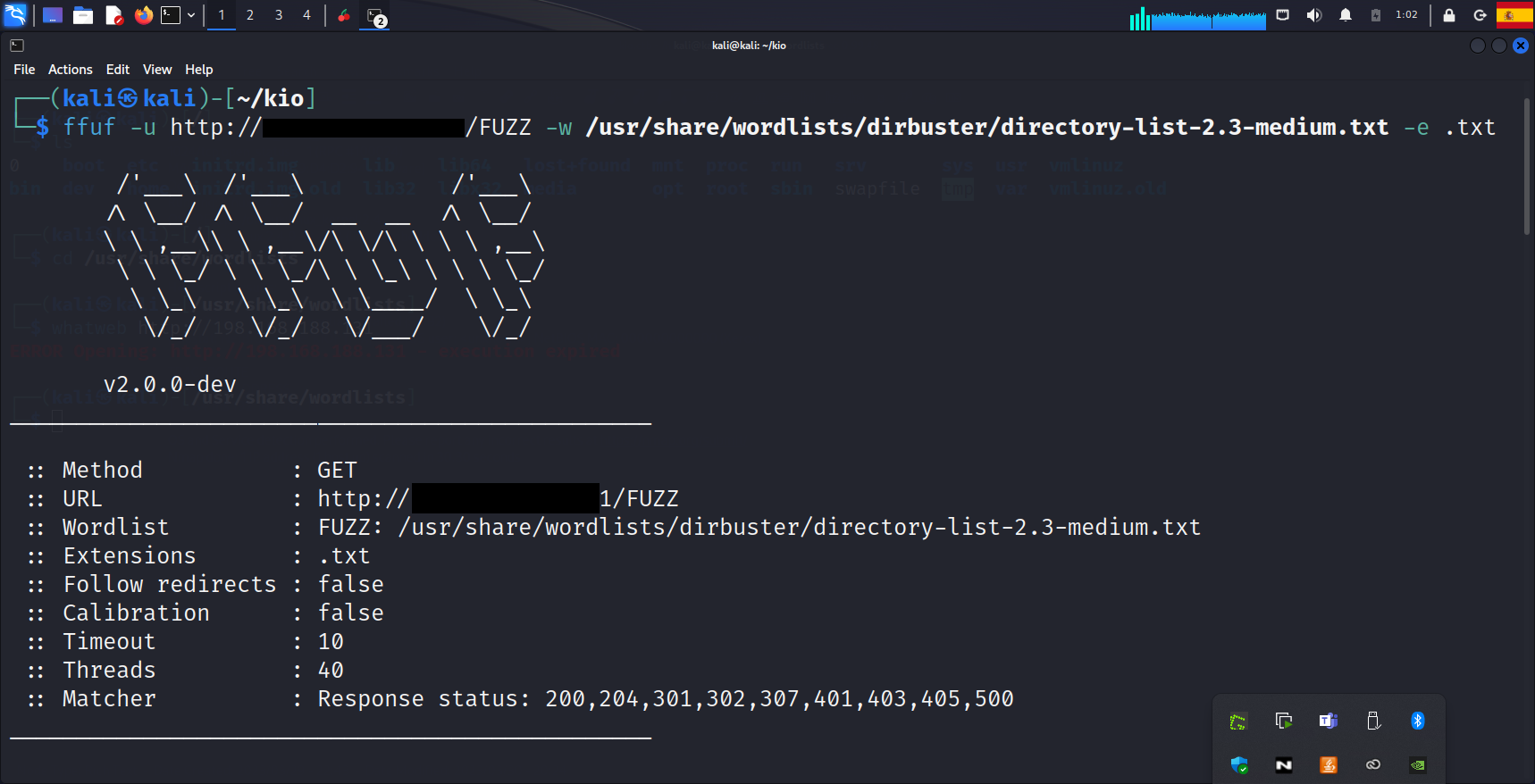Open the text editor launcher icon

[113, 15]
